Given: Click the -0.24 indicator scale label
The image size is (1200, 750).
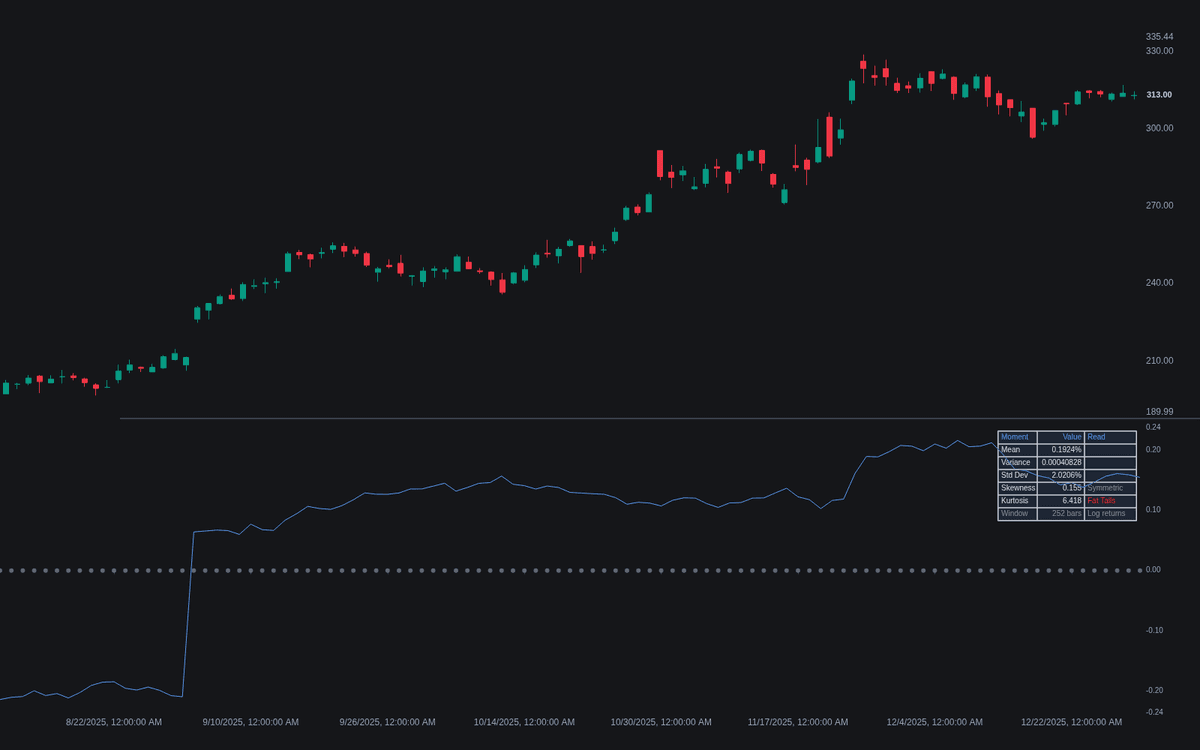Looking at the screenshot, I should point(1154,713).
